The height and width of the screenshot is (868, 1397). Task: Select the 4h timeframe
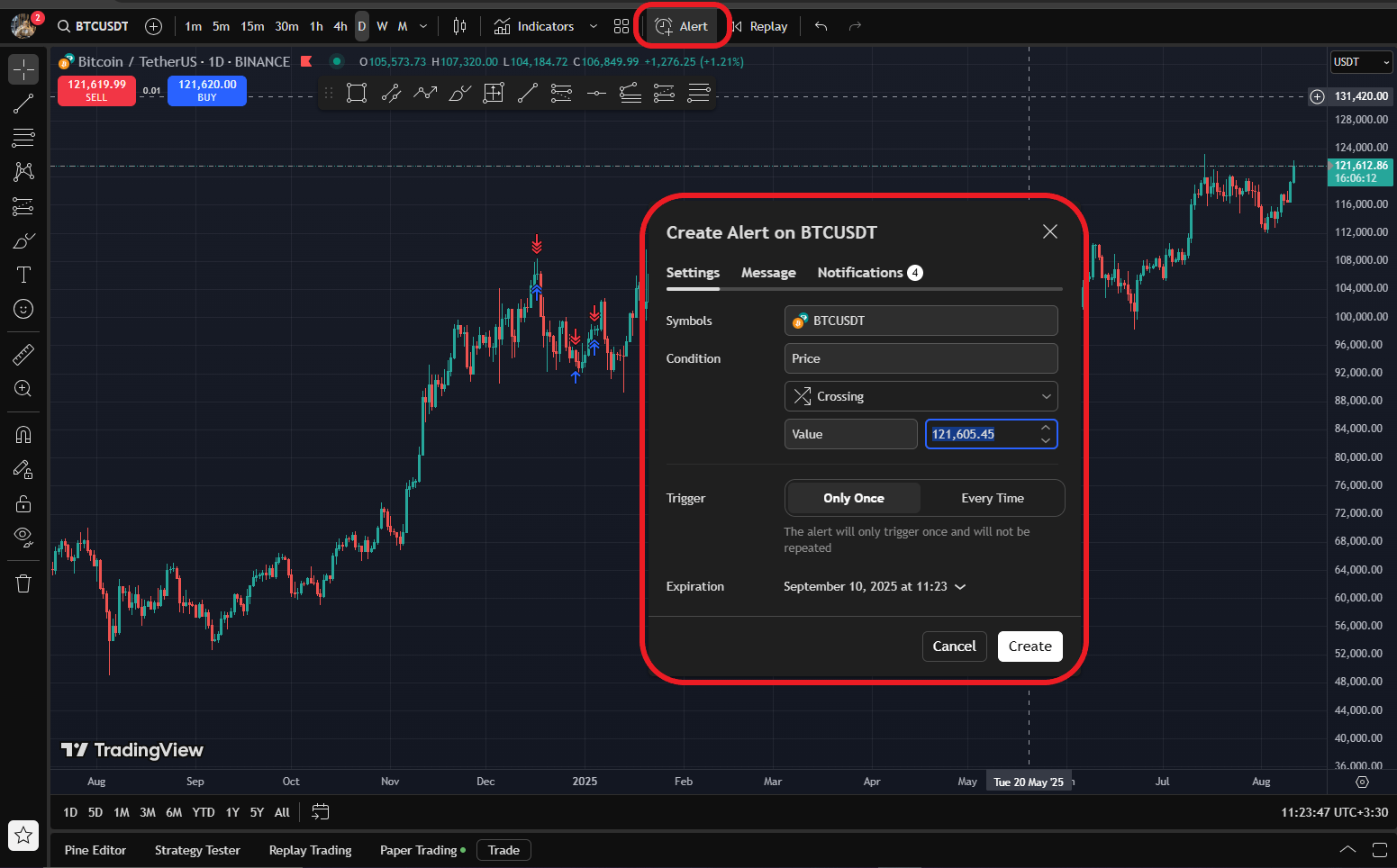(340, 26)
